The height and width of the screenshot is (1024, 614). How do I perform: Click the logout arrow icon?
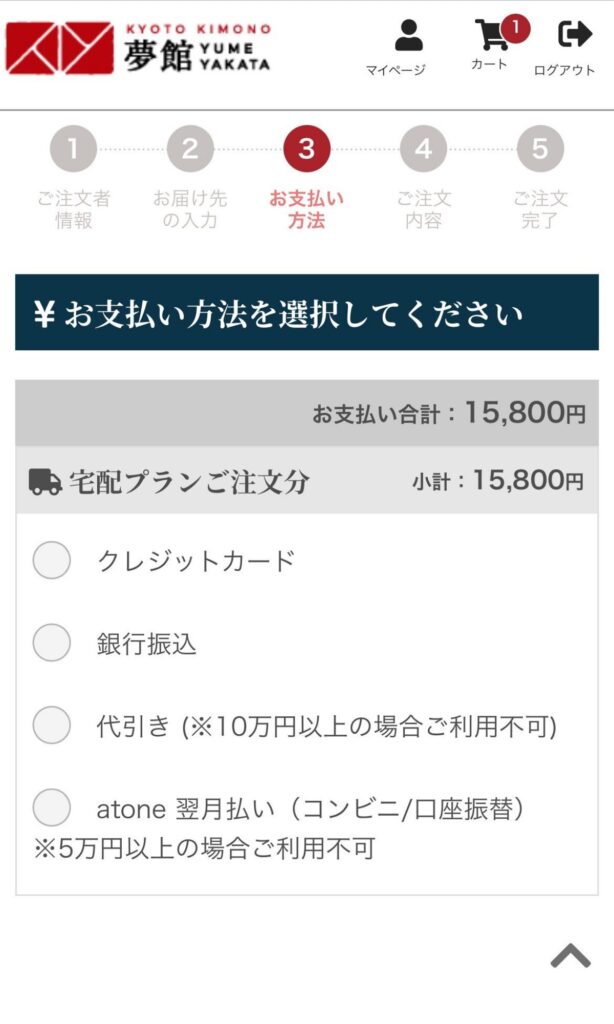click(574, 35)
